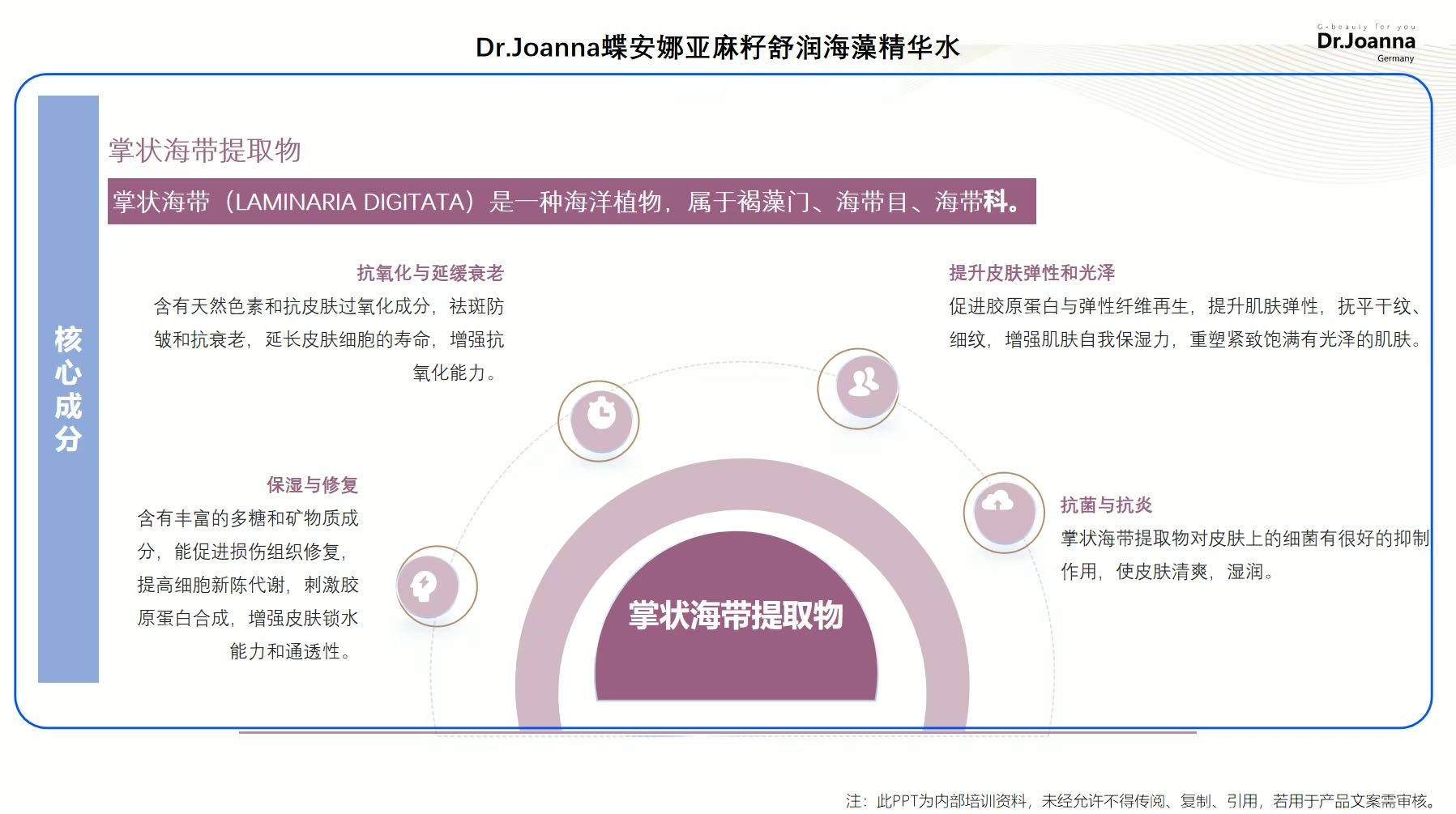Select the slide title Dr.Joanna蝶安娜亚麻籽舒润海藻精华水
Viewport: 1456px width, 814px height.
point(717,48)
